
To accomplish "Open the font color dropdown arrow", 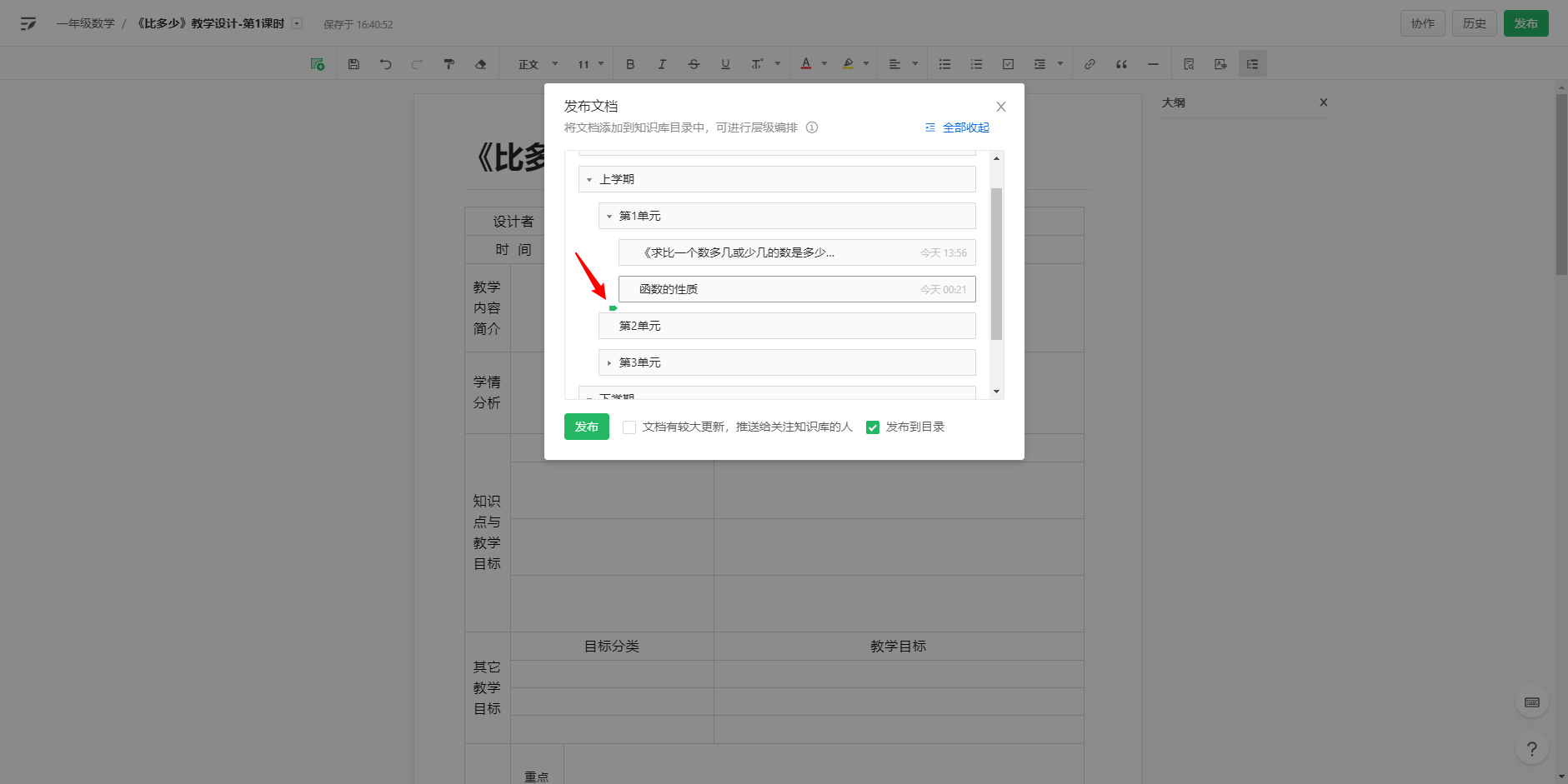I will click(824, 64).
